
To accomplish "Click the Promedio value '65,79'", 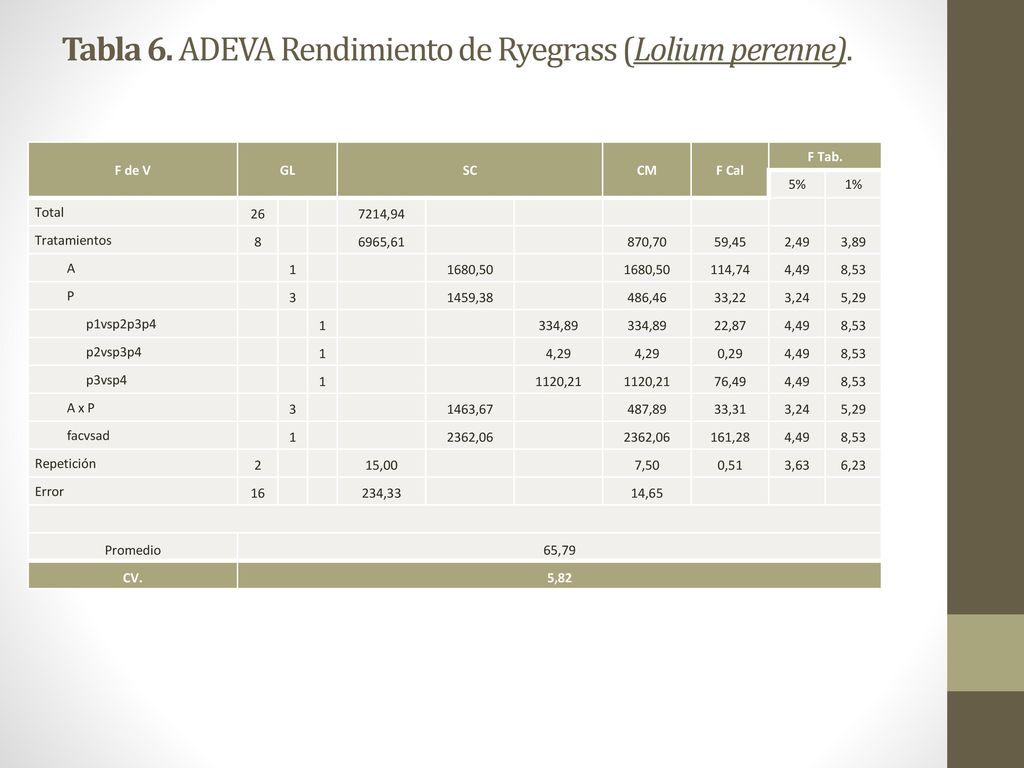I will tap(560, 550).
